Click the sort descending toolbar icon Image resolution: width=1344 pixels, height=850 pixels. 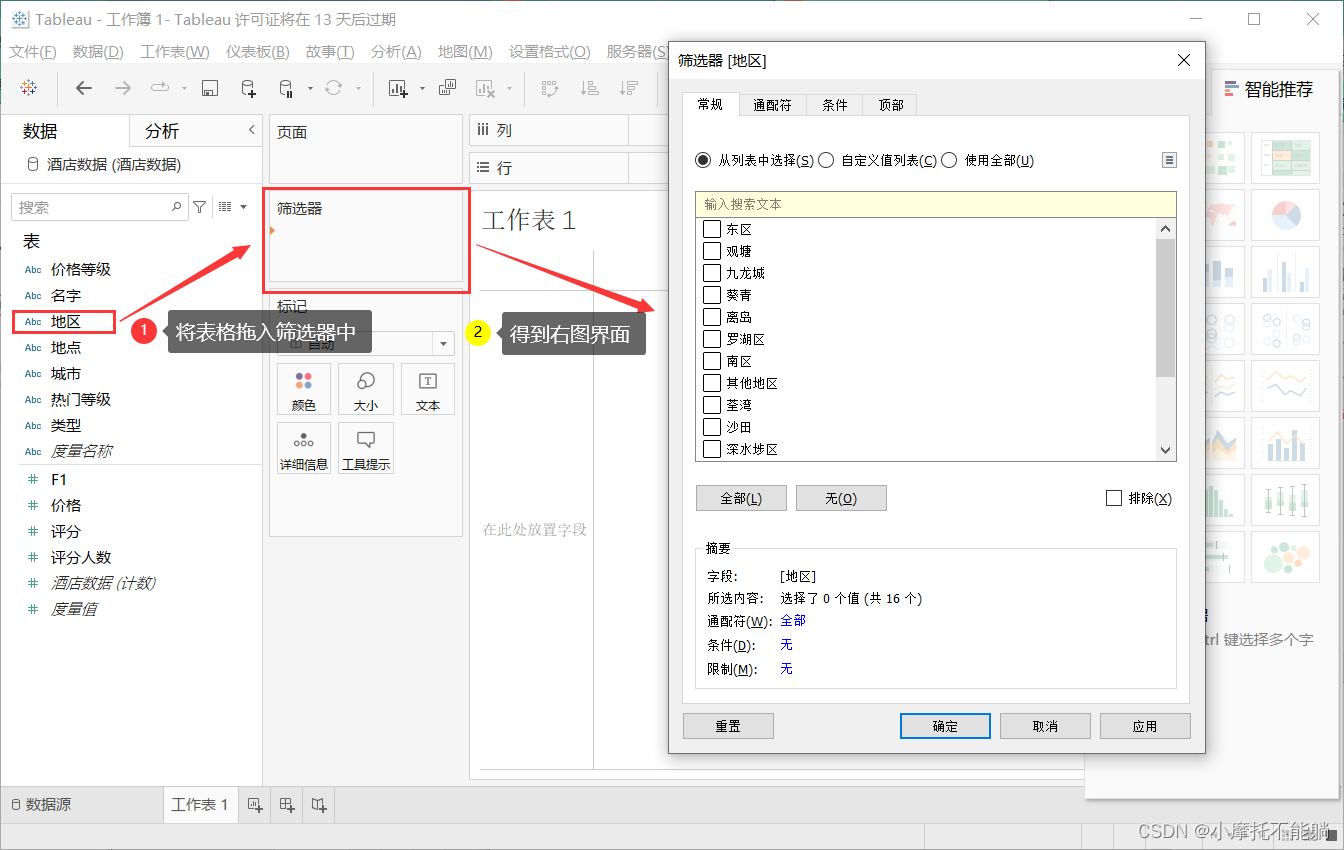click(629, 88)
